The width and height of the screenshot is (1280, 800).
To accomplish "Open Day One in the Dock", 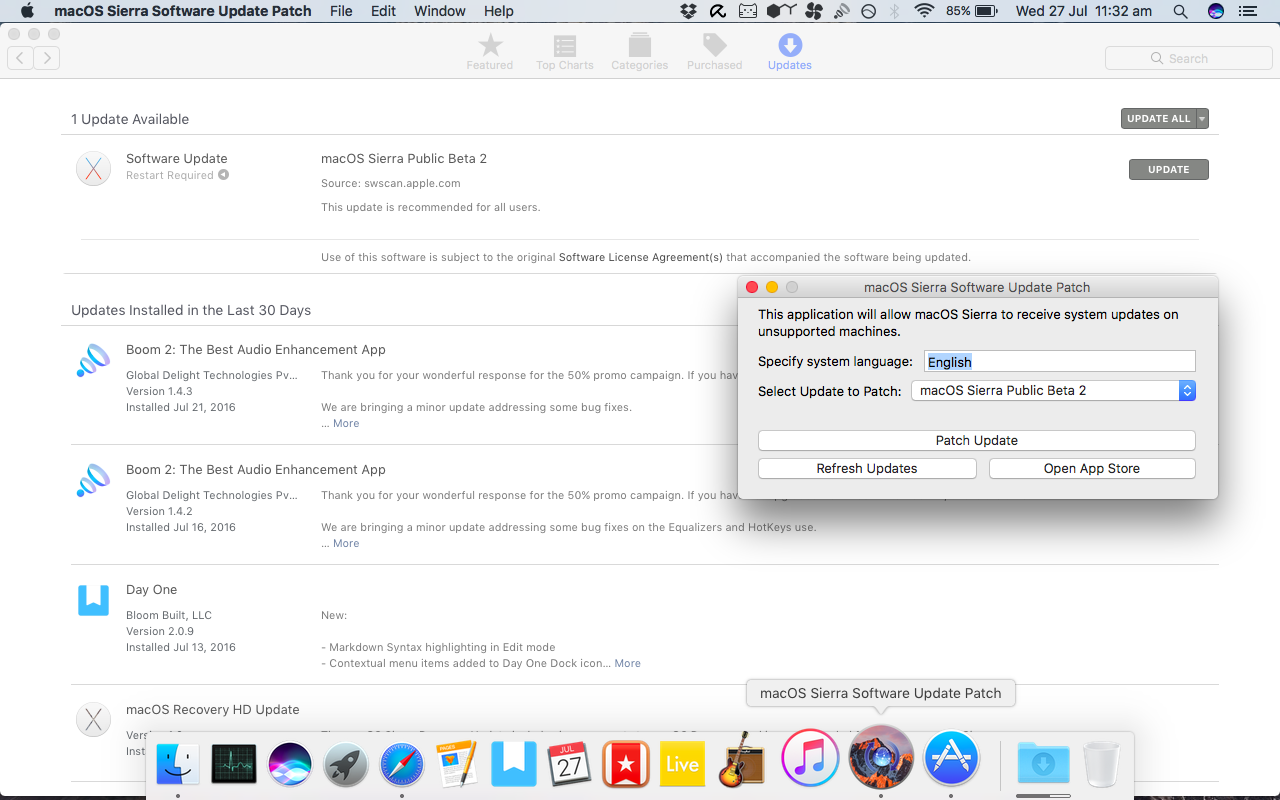I will click(x=513, y=765).
